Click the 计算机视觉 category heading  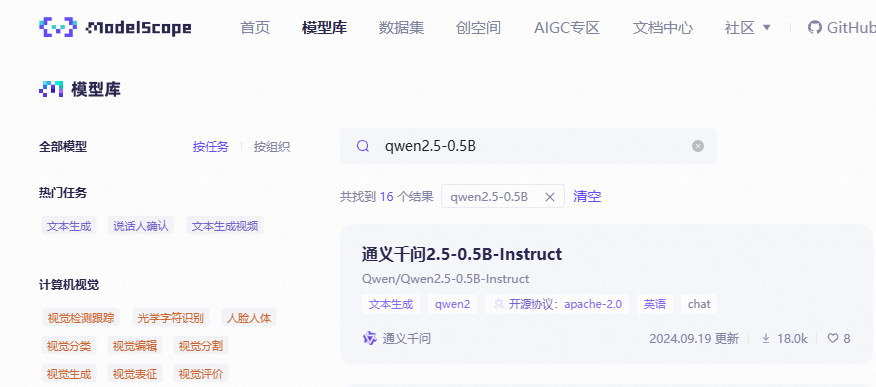click(69, 285)
